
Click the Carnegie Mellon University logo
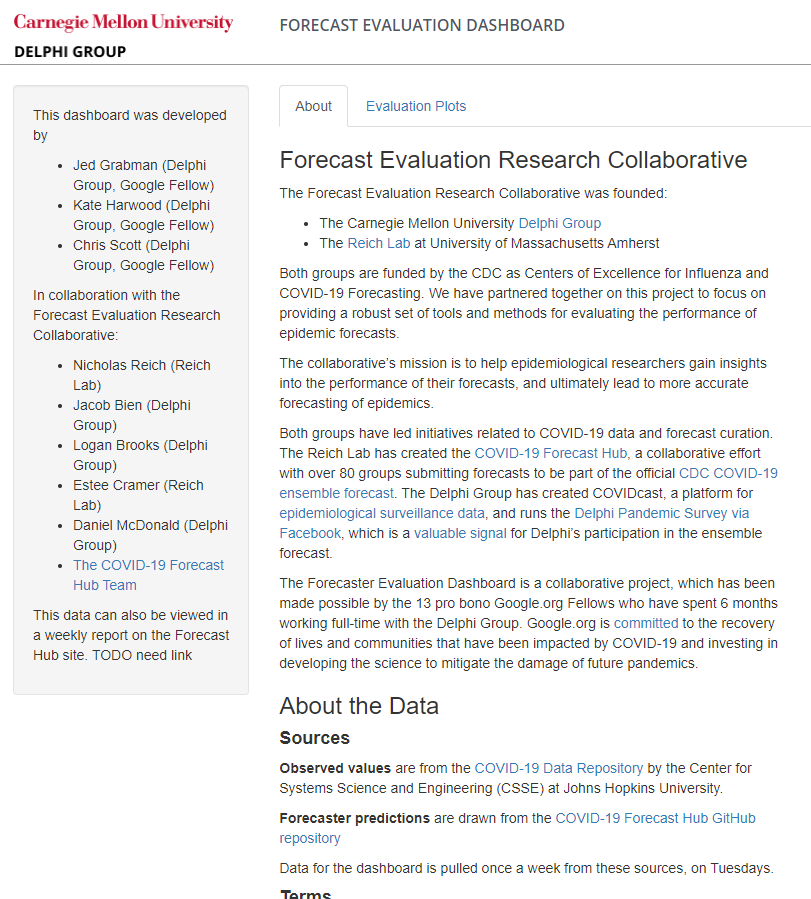pos(123,23)
